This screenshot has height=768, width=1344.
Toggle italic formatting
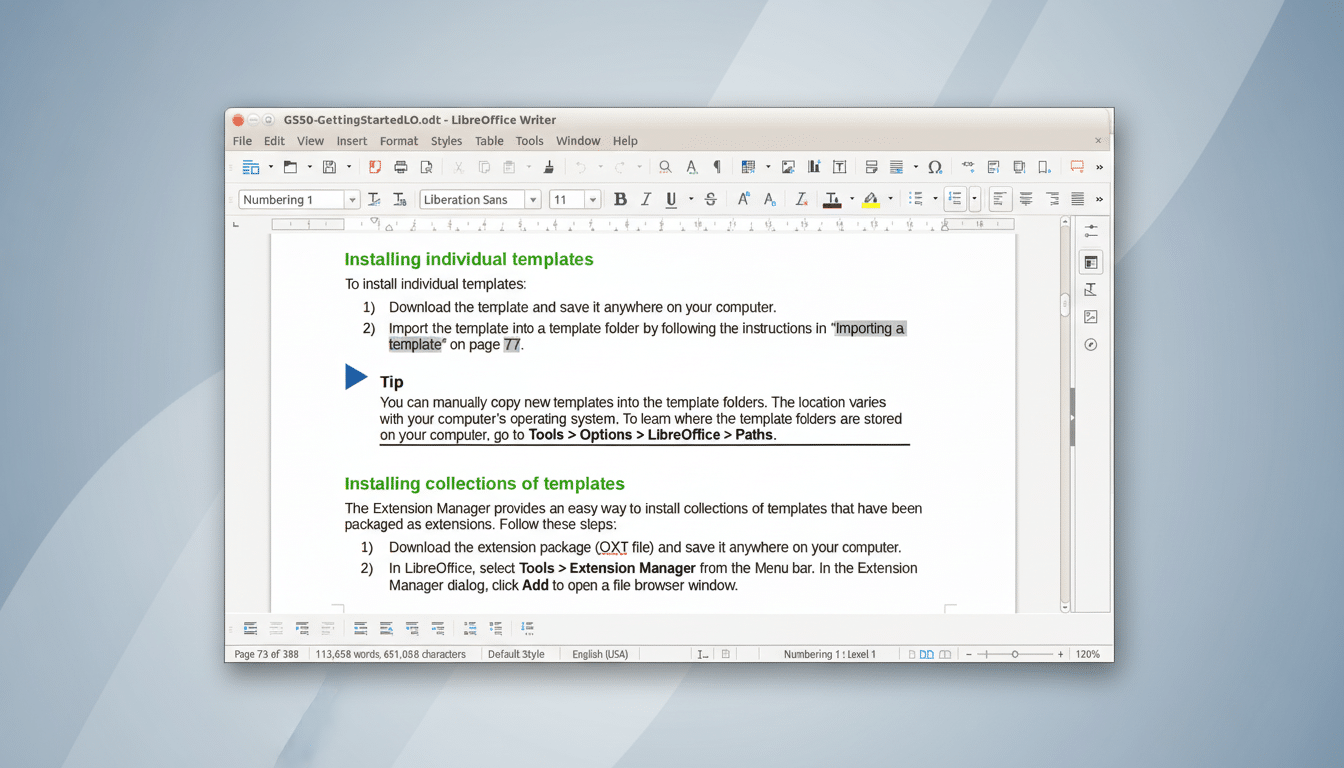click(x=645, y=199)
